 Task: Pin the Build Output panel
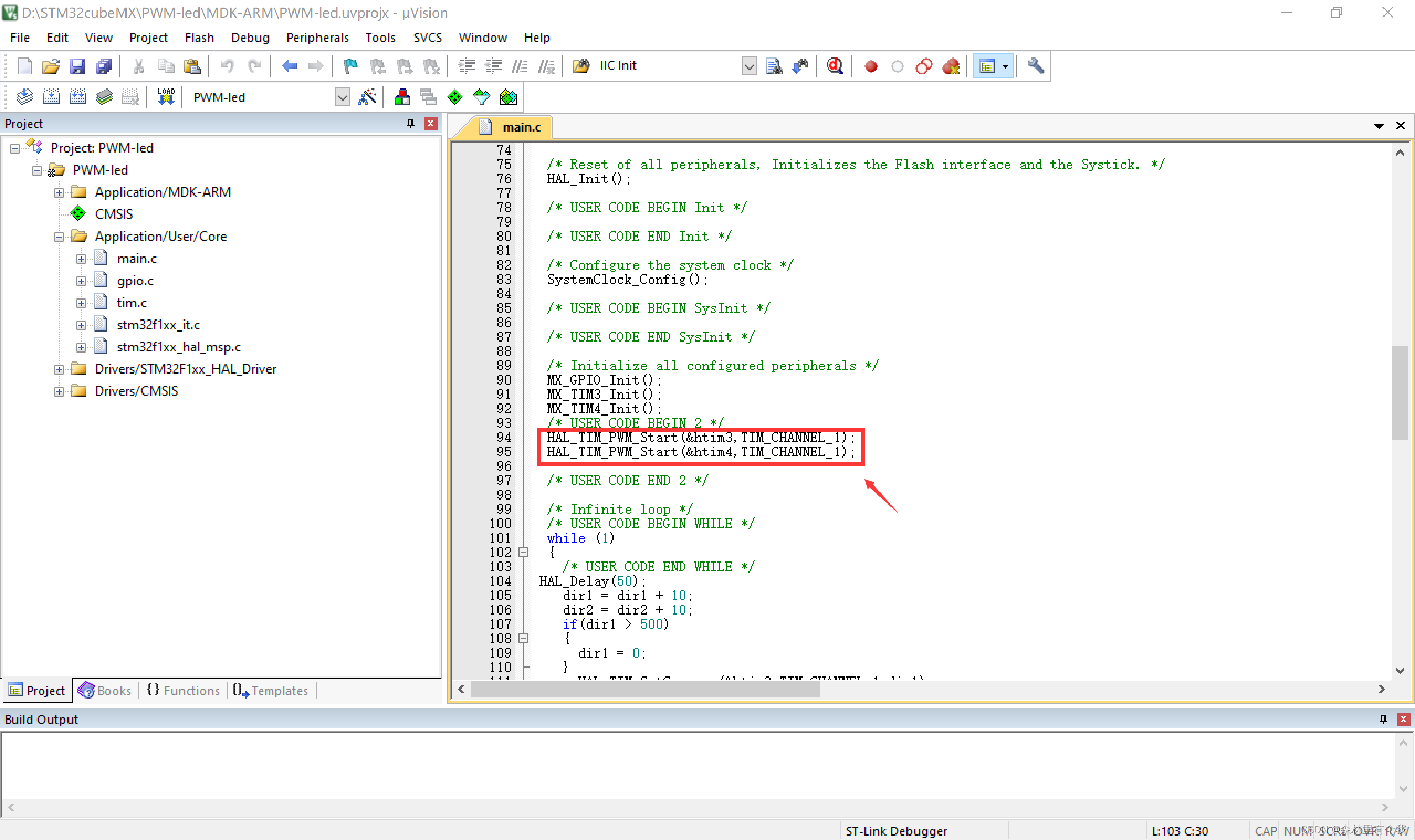point(1383,720)
